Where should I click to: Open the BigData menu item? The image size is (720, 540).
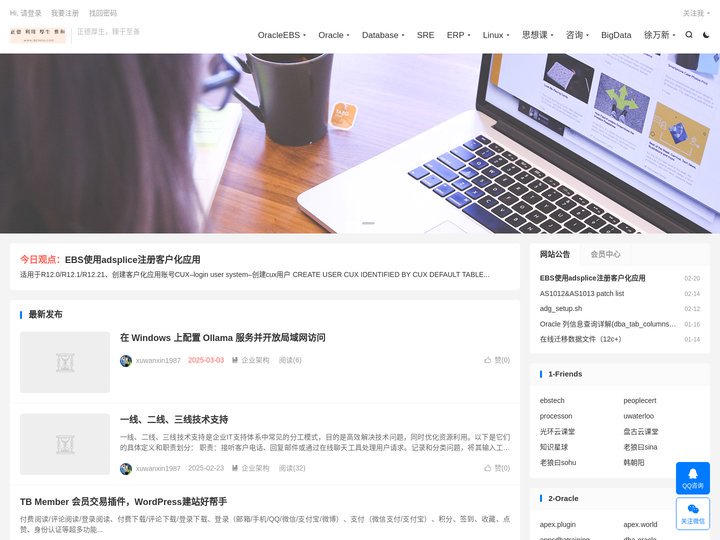pyautogui.click(x=616, y=35)
